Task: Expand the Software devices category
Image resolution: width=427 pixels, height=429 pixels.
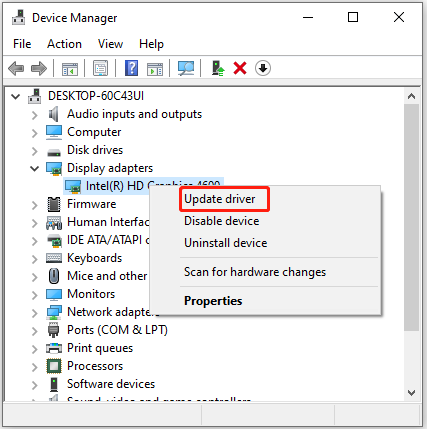Action: click(35, 385)
